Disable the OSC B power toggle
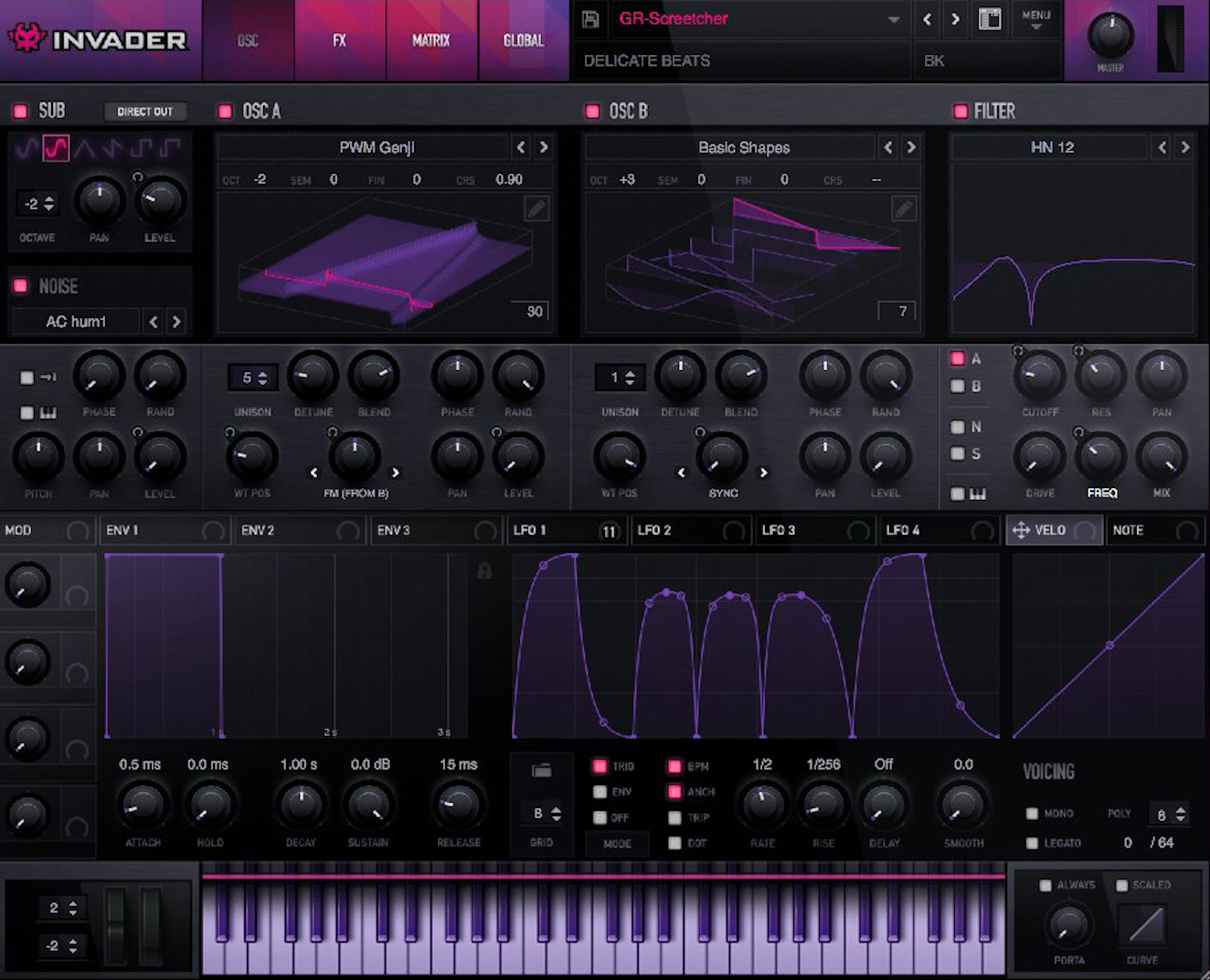1210x980 pixels. (x=592, y=112)
